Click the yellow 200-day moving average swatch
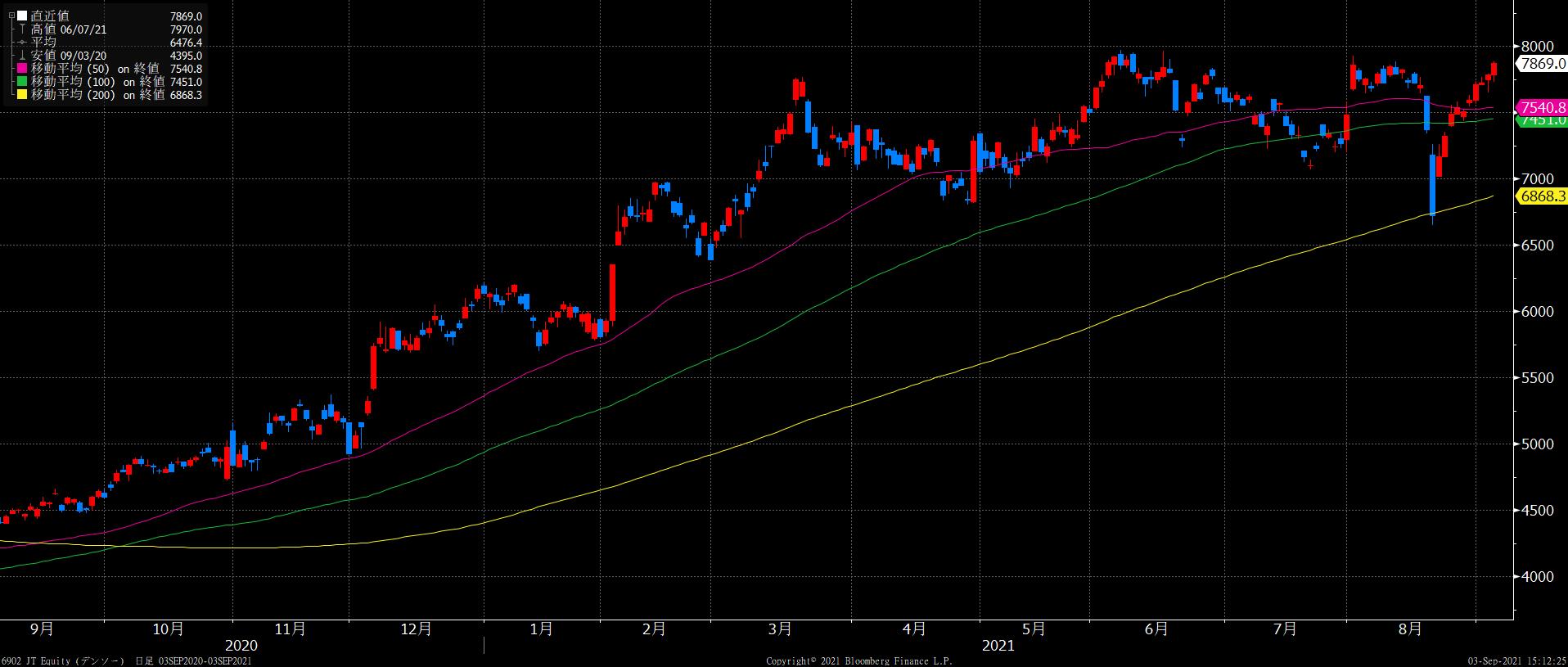This screenshot has width=1568, height=667. click(22, 95)
